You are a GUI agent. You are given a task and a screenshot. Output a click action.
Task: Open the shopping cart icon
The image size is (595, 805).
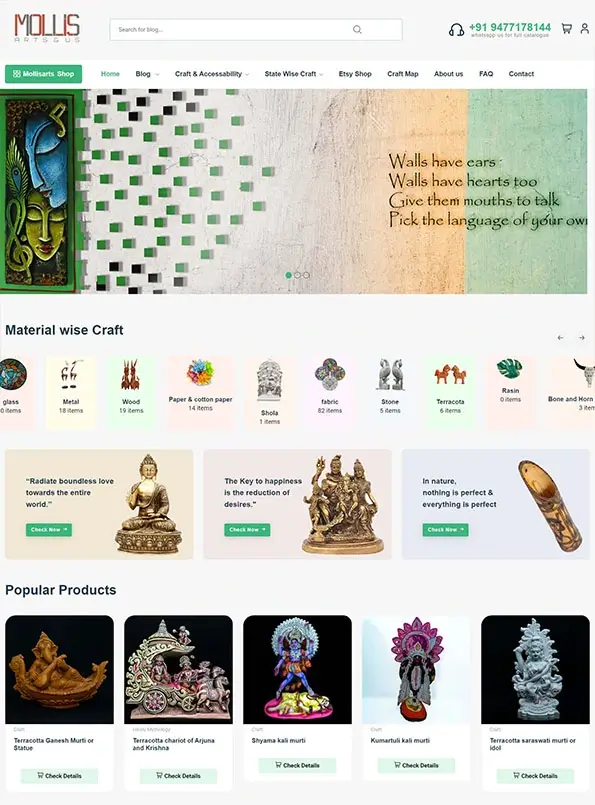[x=566, y=29]
